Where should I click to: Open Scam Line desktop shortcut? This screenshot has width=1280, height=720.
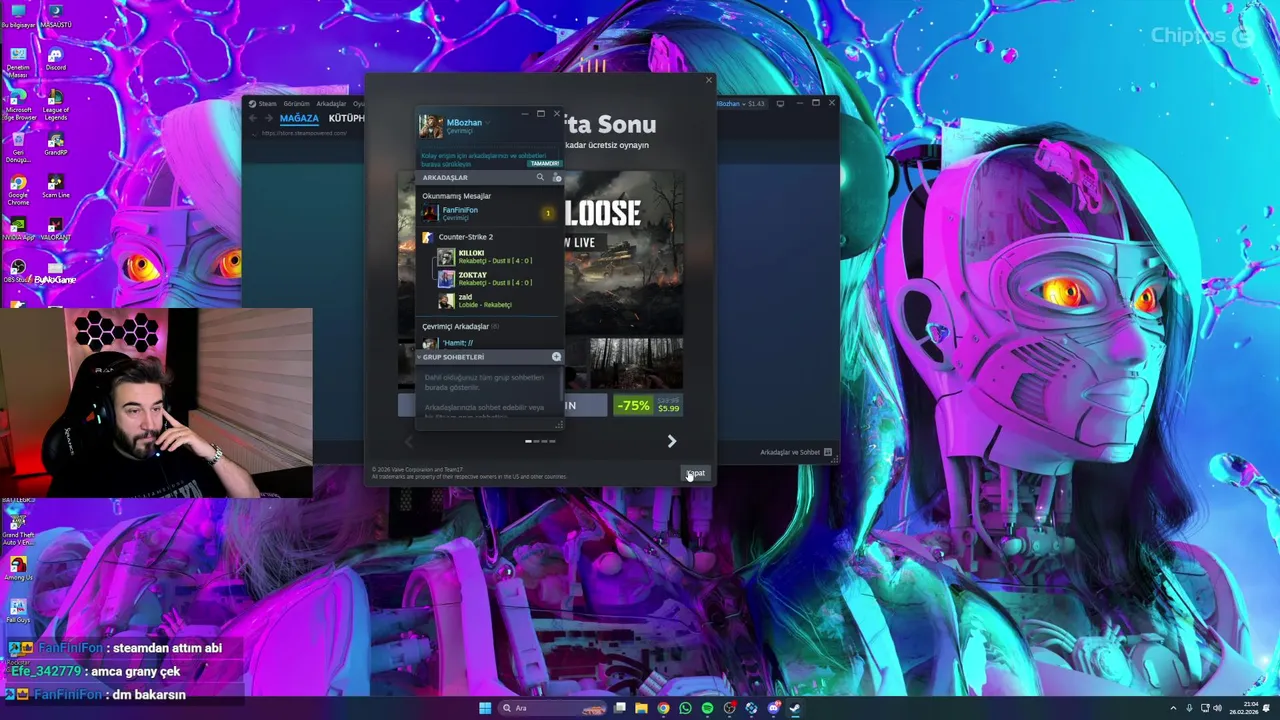pyautogui.click(x=55, y=187)
